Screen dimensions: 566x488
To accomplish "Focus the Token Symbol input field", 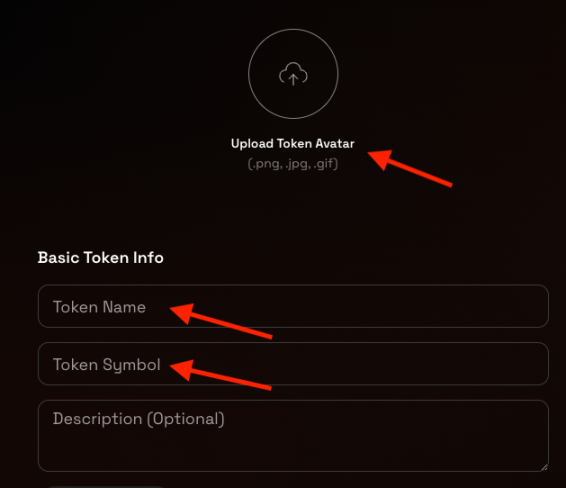I will point(293,364).
